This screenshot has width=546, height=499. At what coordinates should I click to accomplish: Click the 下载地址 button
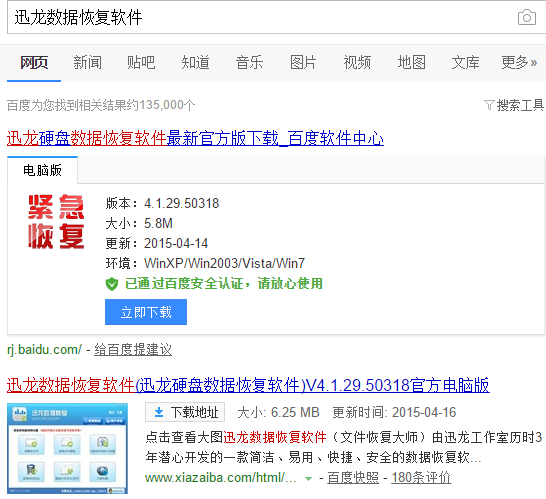(185, 412)
